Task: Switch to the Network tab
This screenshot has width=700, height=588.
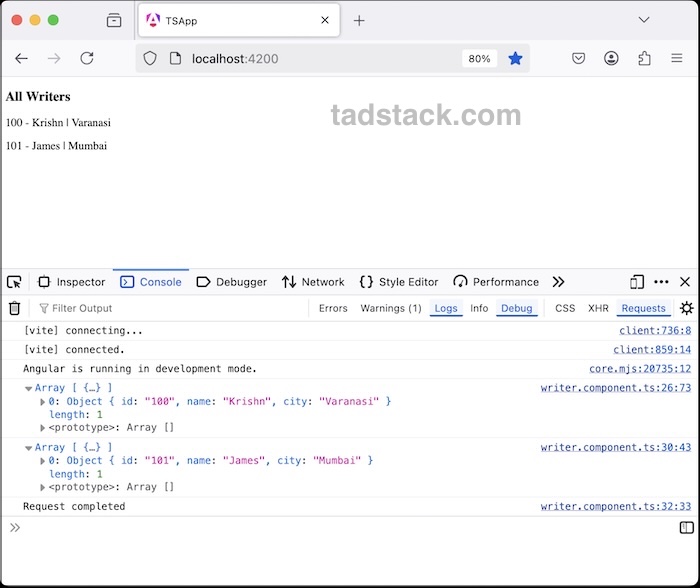Action: point(313,282)
